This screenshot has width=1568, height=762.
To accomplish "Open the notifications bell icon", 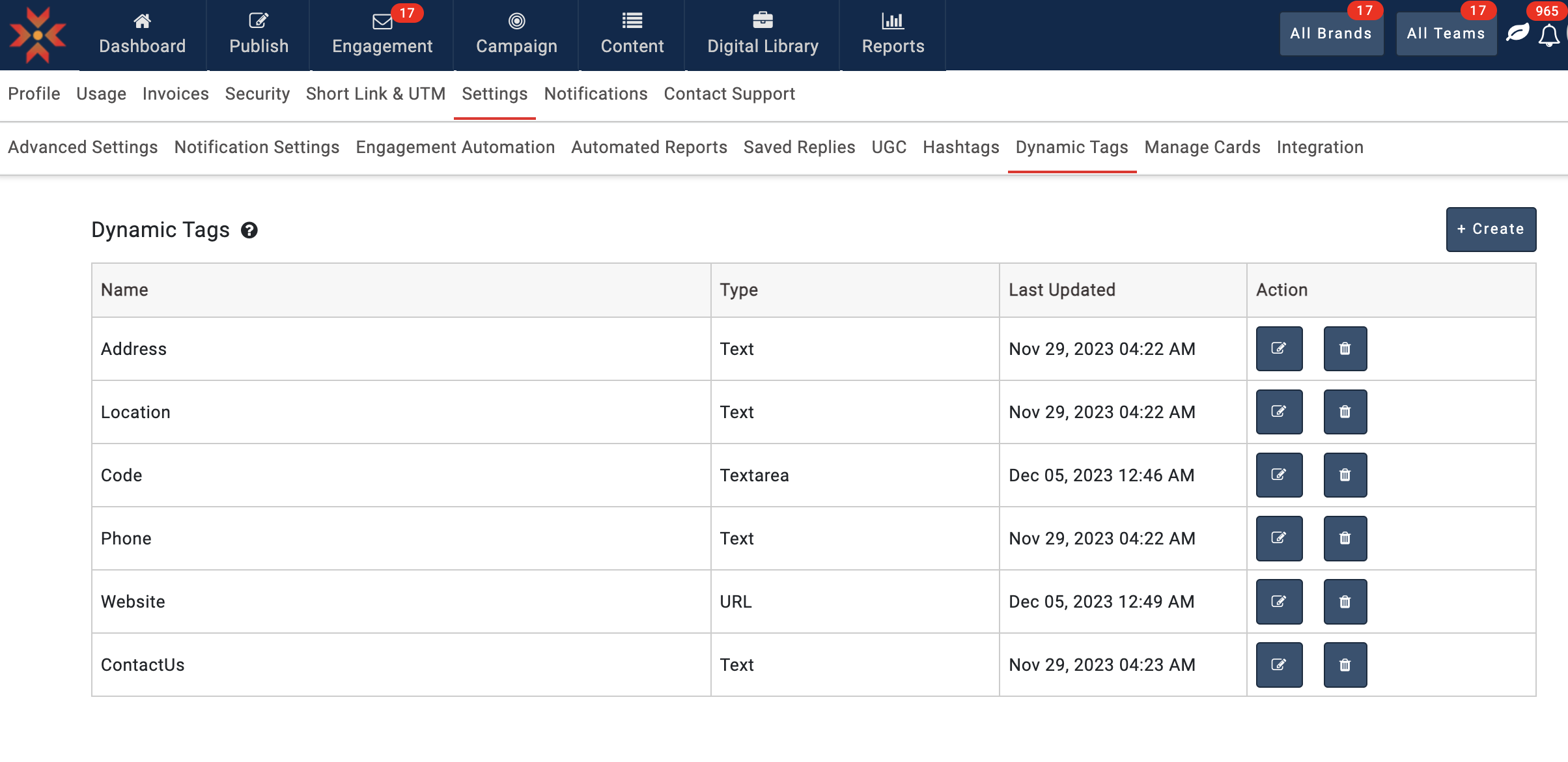I will [1548, 35].
